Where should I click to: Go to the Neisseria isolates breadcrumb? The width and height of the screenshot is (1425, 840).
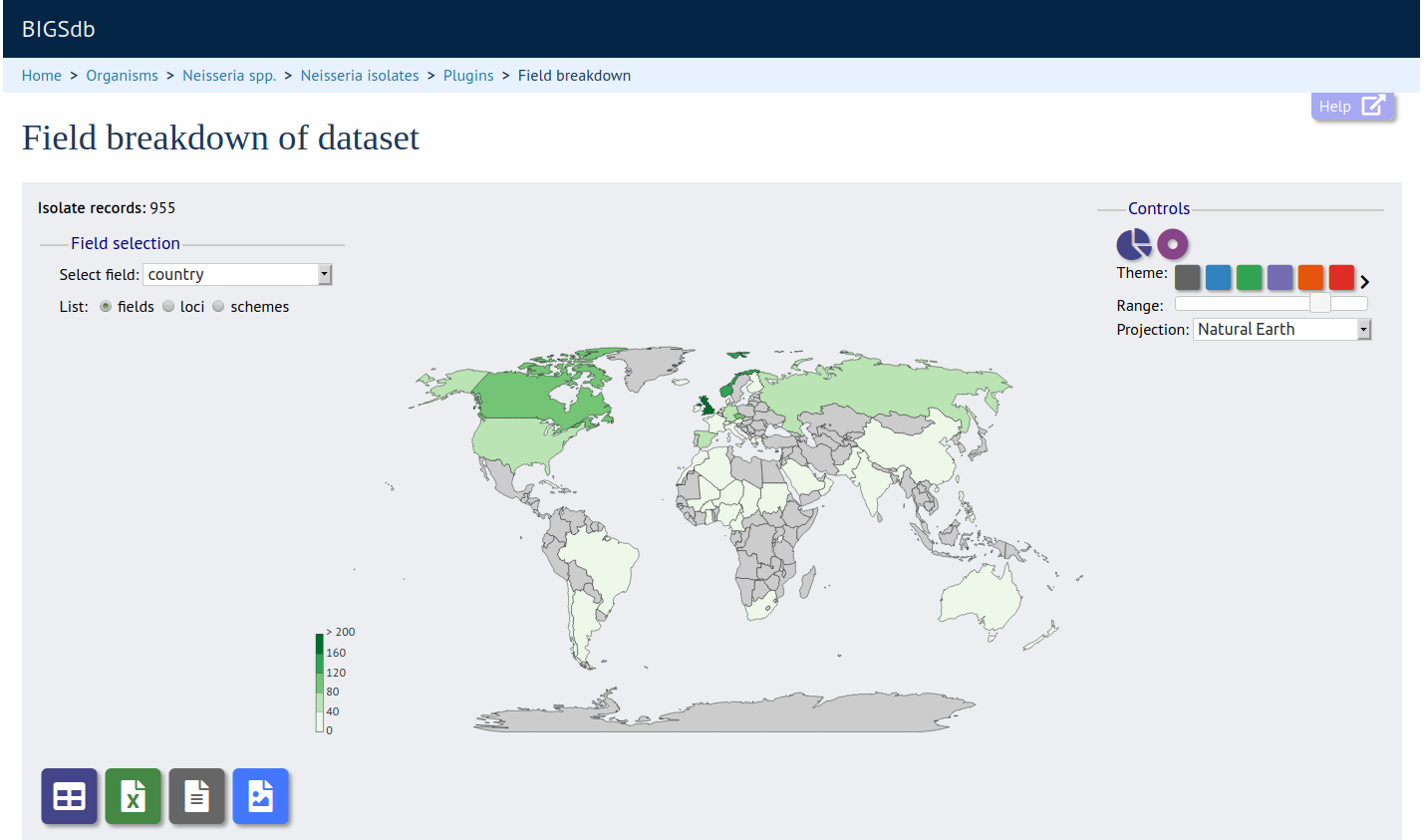(360, 76)
